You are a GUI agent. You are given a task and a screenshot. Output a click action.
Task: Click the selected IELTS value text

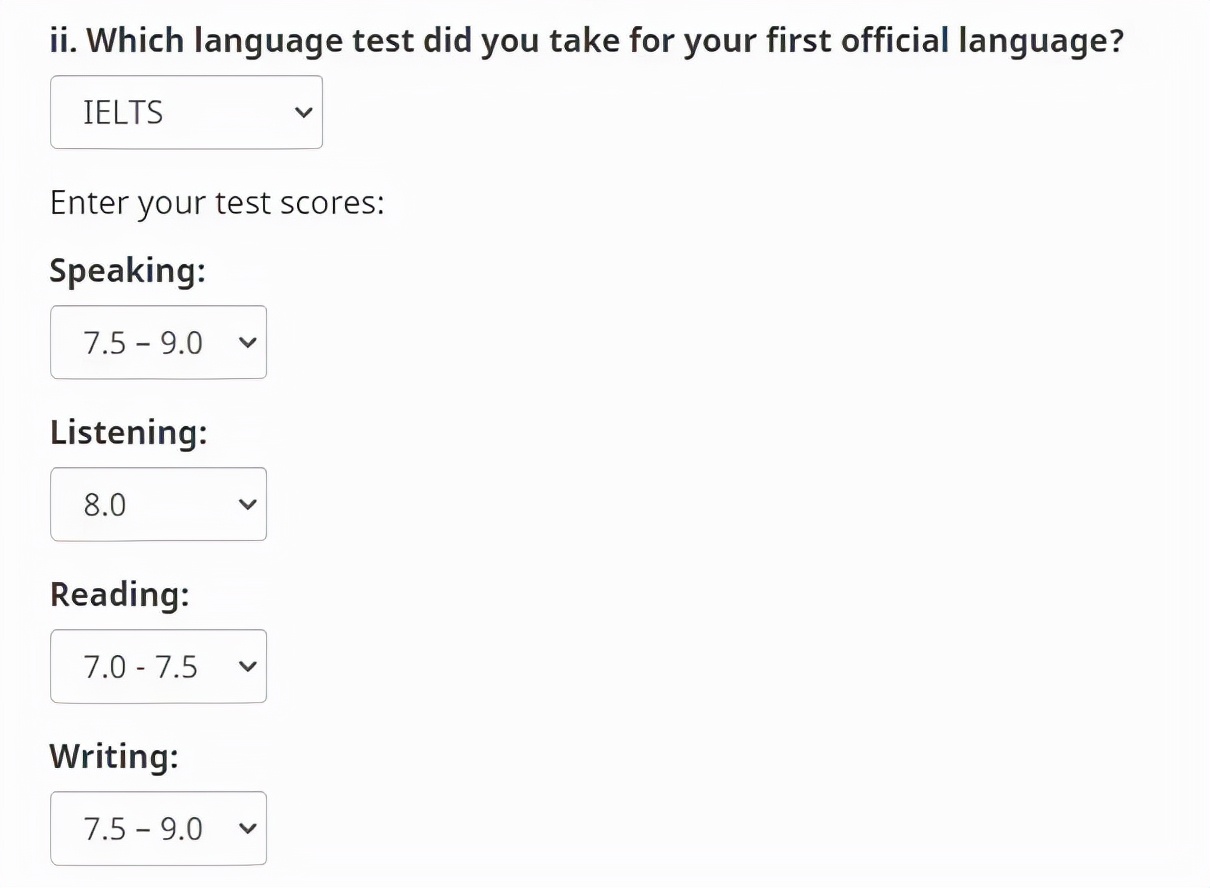coord(123,112)
